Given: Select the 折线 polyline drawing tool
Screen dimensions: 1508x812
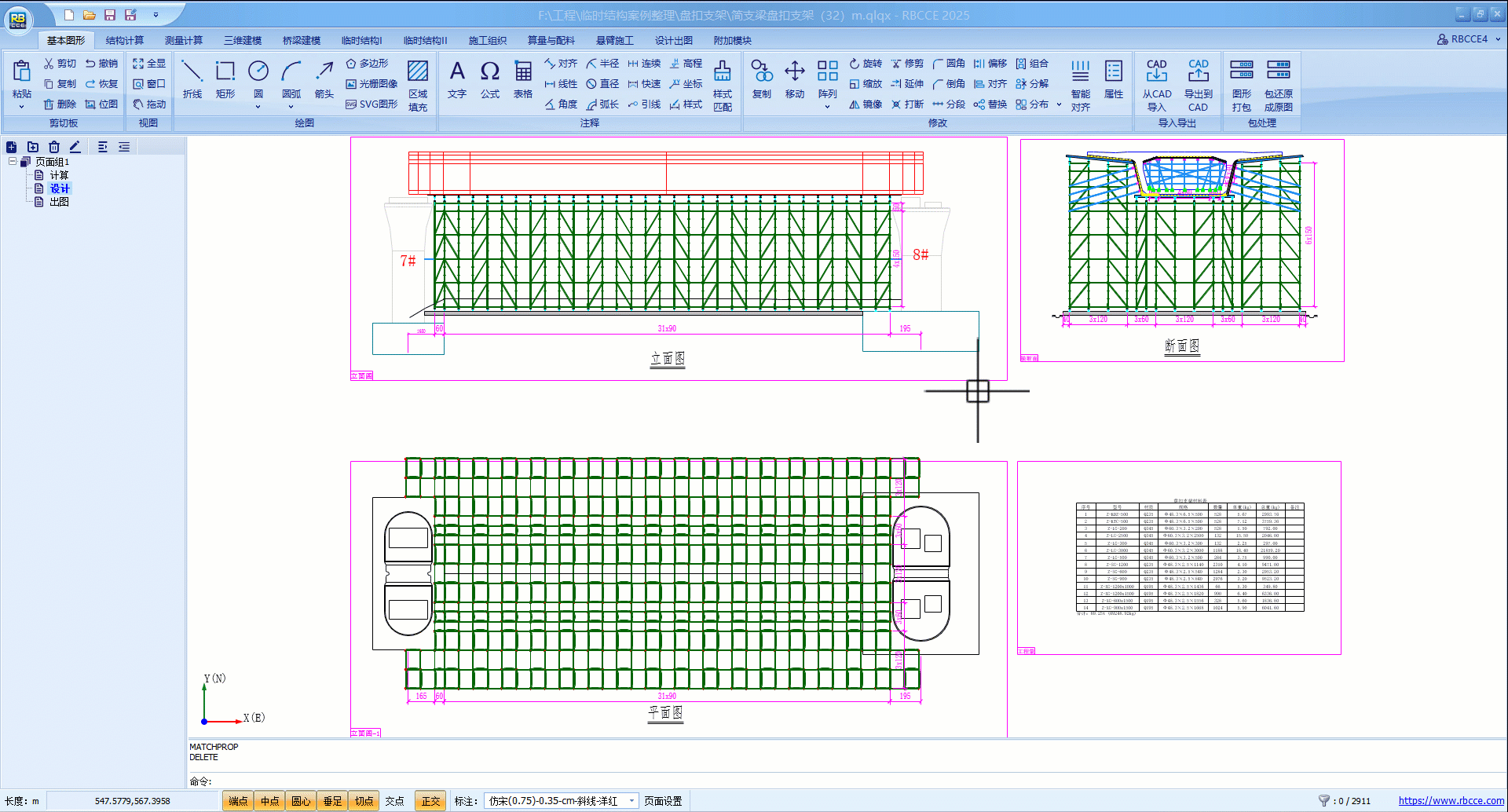Looking at the screenshot, I should tap(192, 79).
